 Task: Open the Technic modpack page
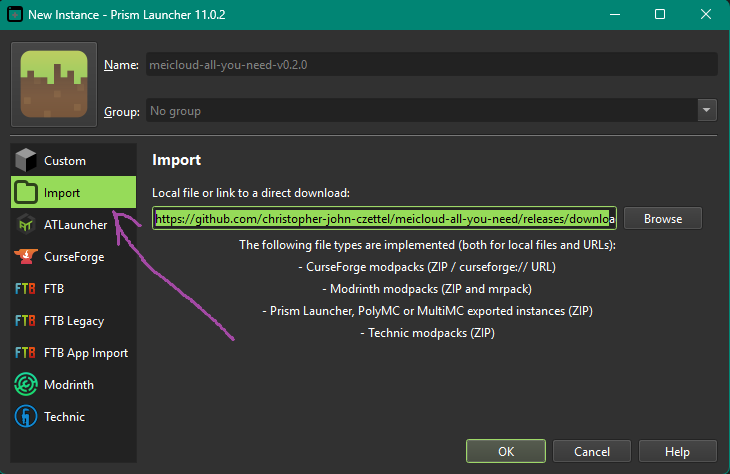point(74,416)
